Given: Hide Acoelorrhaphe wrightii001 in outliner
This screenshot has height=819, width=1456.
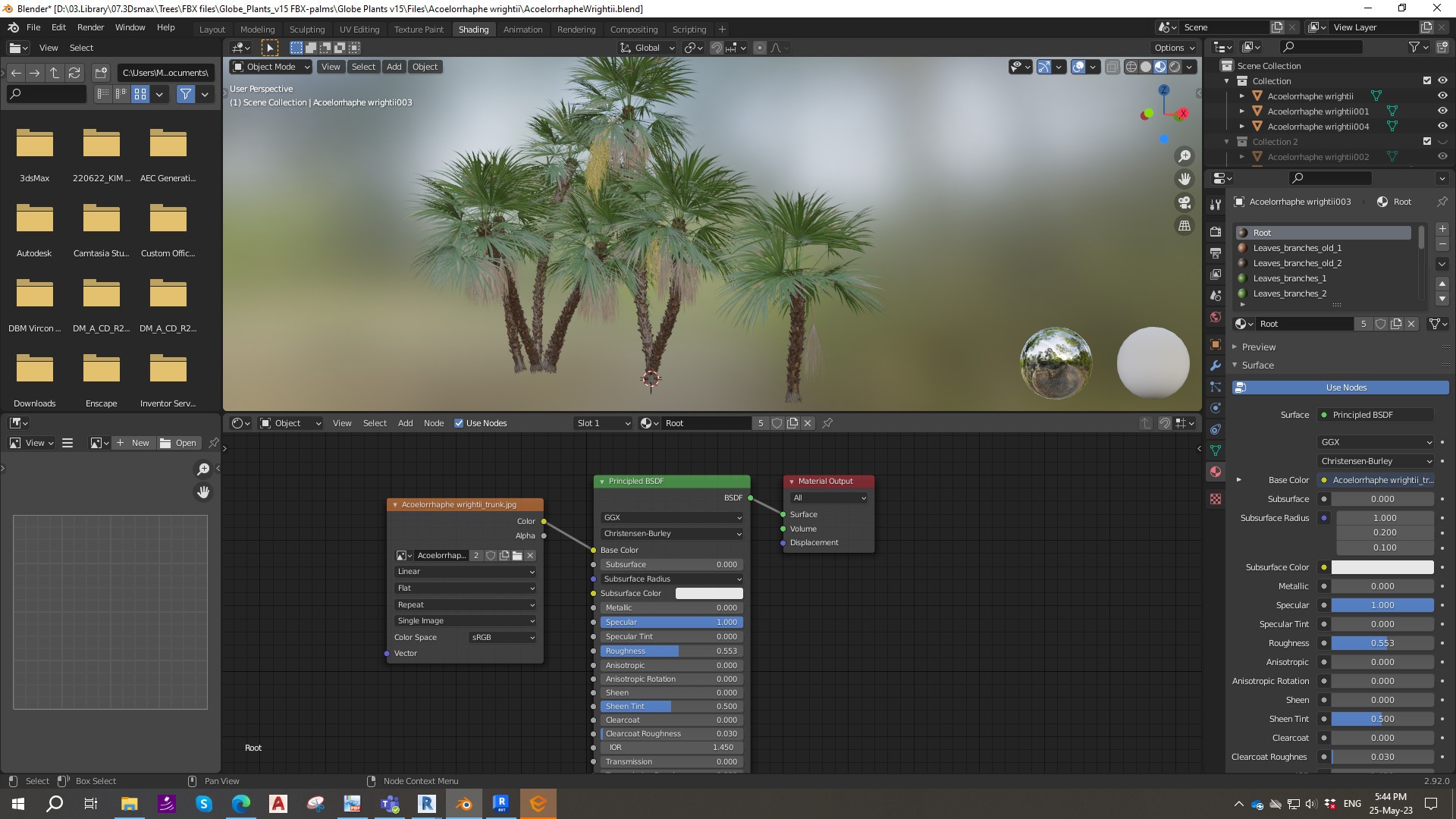Looking at the screenshot, I should click(1442, 111).
